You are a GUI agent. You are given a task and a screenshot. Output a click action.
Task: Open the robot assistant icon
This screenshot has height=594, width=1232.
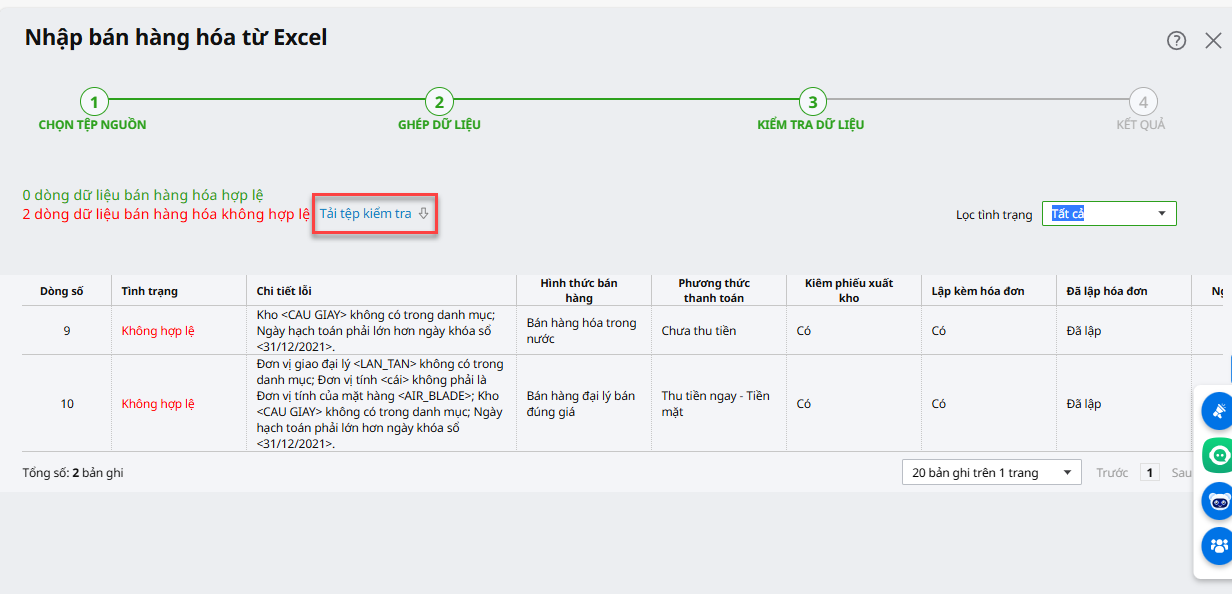(1218, 501)
